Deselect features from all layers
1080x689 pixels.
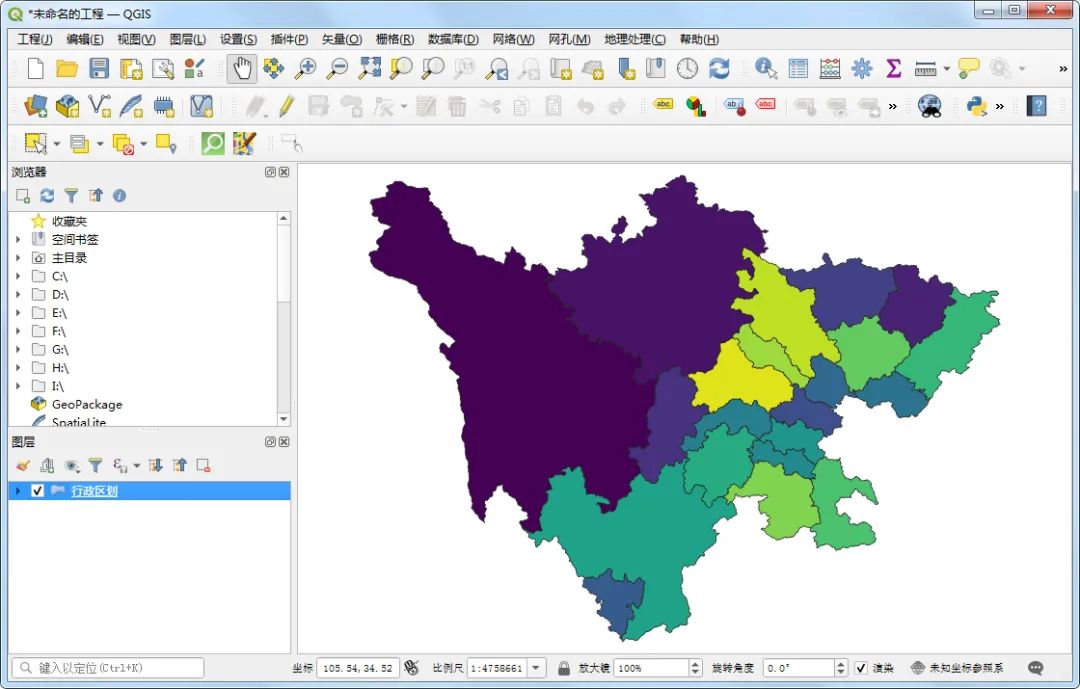[x=123, y=143]
